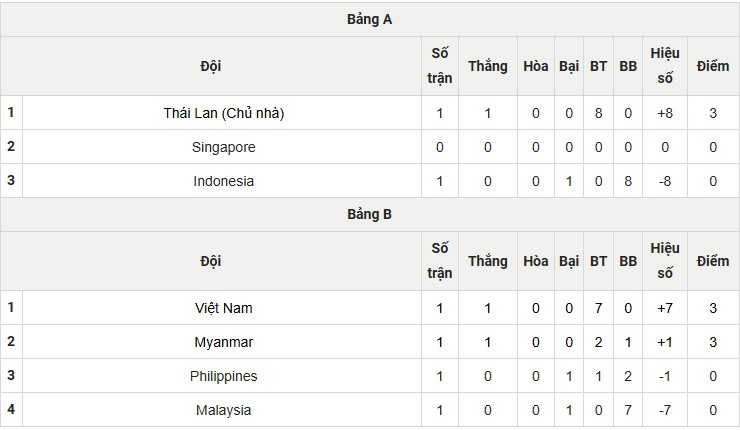
Task: Click Thái Lan's +8 goal difference cell
Action: coord(664,113)
